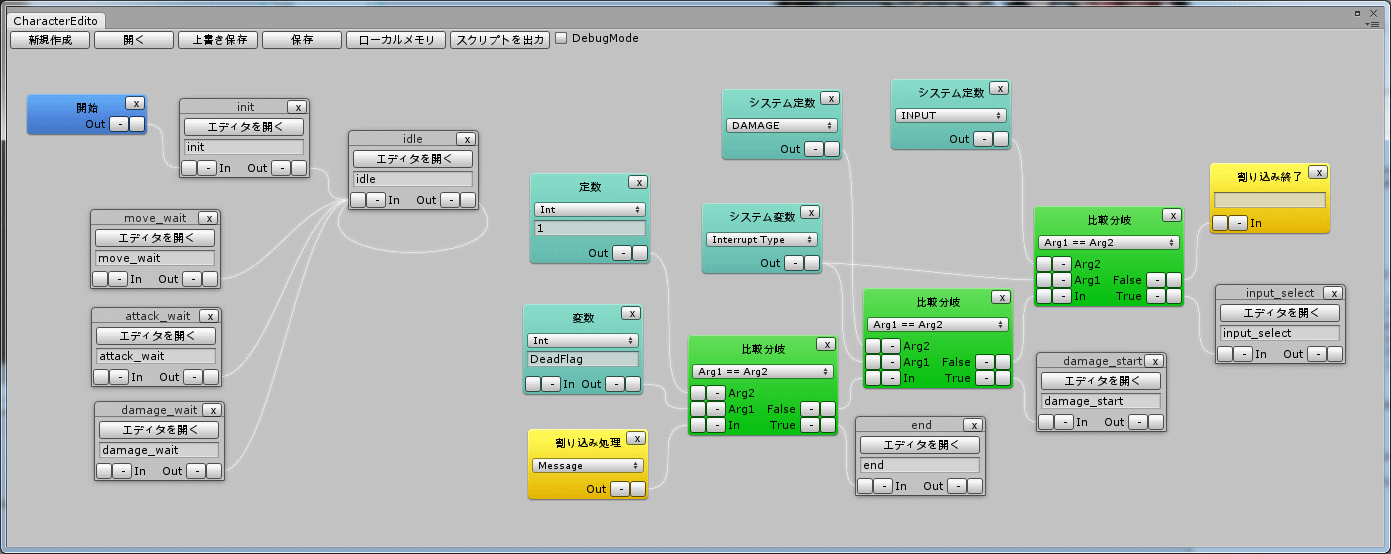Expand the Interrupt Type dropdown
The image size is (1391, 554).
click(x=762, y=240)
